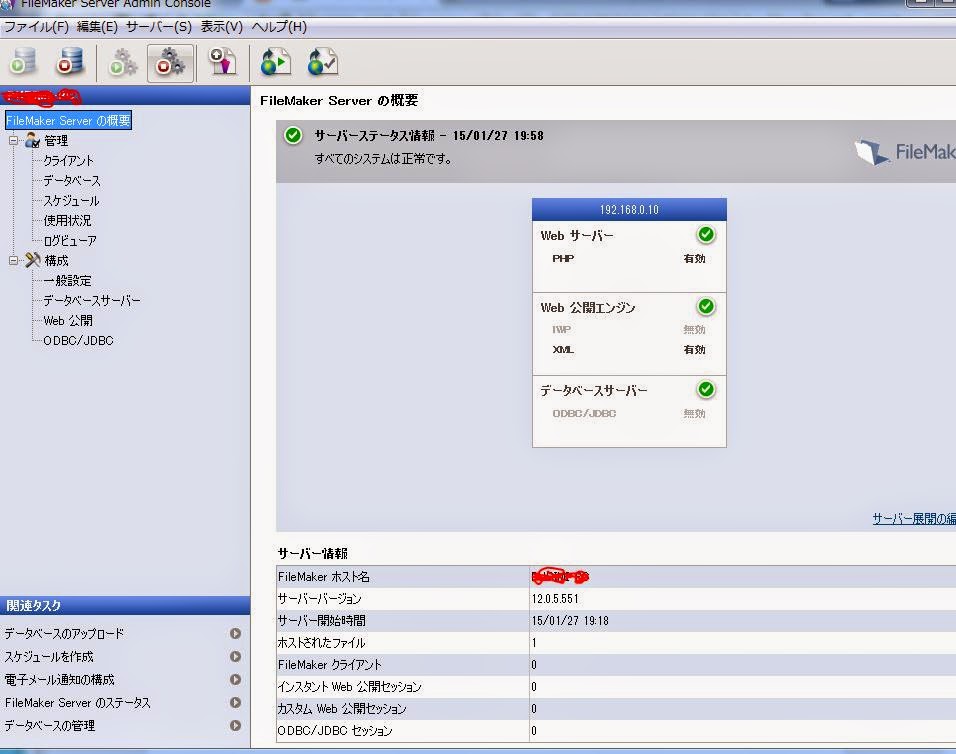Click arrow icon beside データベースの管理
Image resolution: width=956 pixels, height=754 pixels.
pyautogui.click(x=235, y=725)
